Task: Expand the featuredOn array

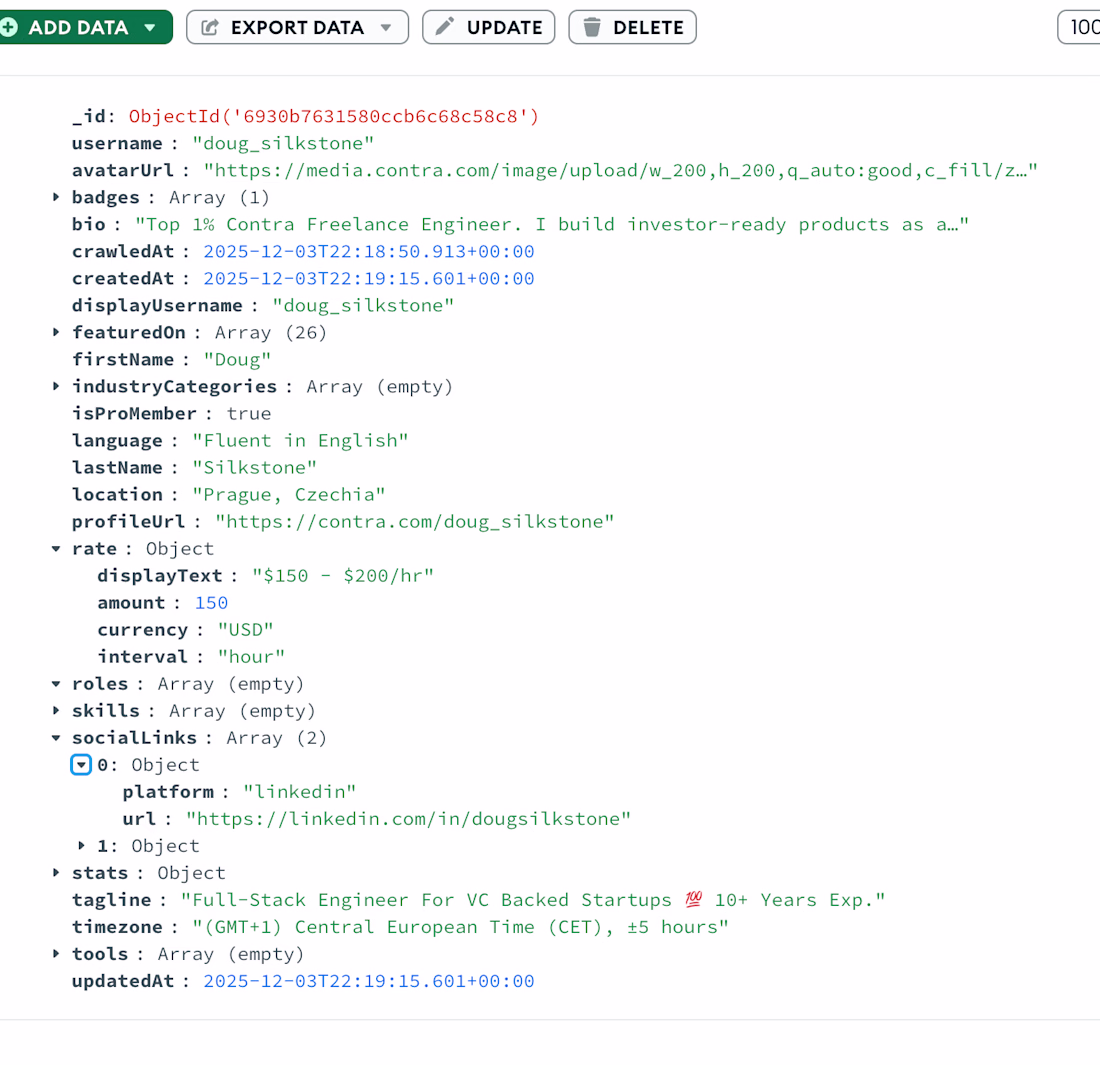Action: pyautogui.click(x=56, y=332)
